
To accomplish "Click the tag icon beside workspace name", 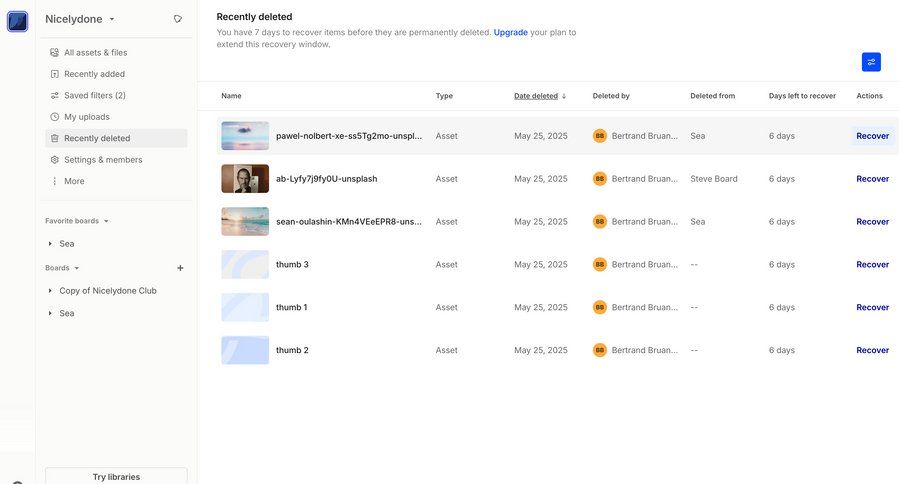I will point(178,19).
